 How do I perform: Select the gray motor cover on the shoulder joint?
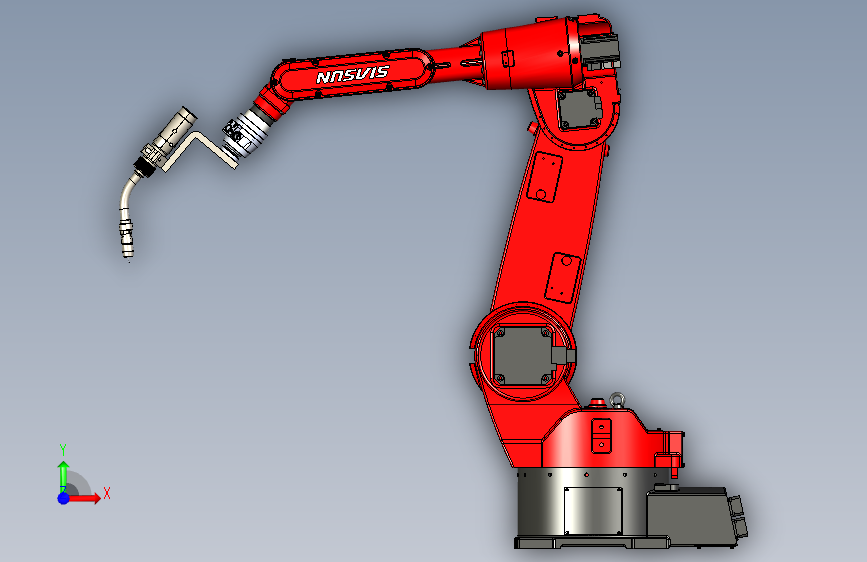pos(523,356)
